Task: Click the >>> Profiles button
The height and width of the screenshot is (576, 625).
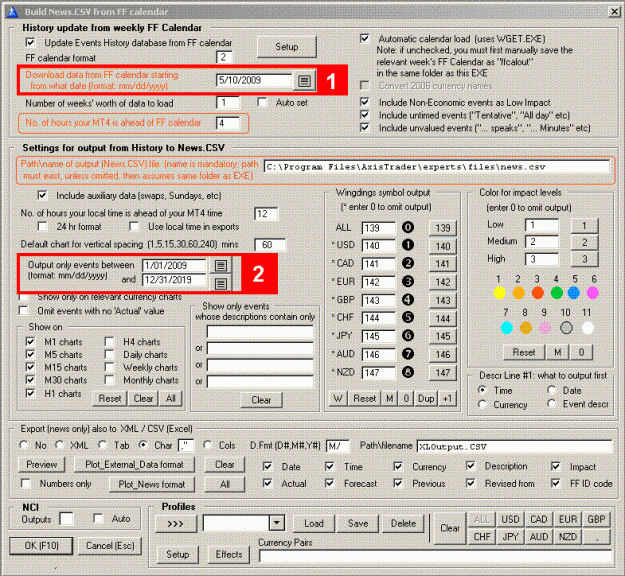Action: (x=176, y=523)
